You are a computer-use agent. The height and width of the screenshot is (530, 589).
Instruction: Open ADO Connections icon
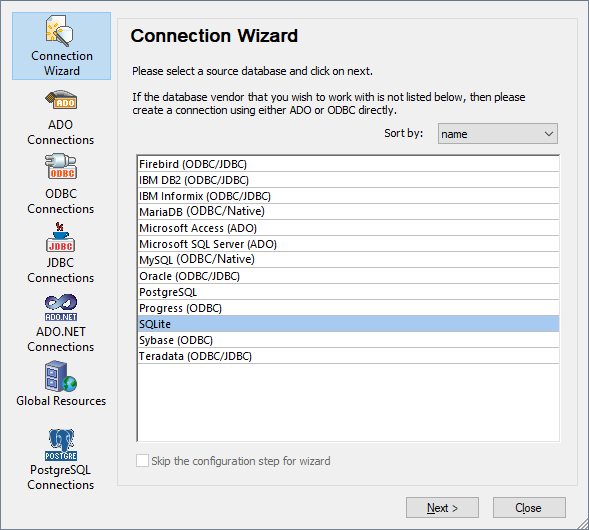pos(61,101)
